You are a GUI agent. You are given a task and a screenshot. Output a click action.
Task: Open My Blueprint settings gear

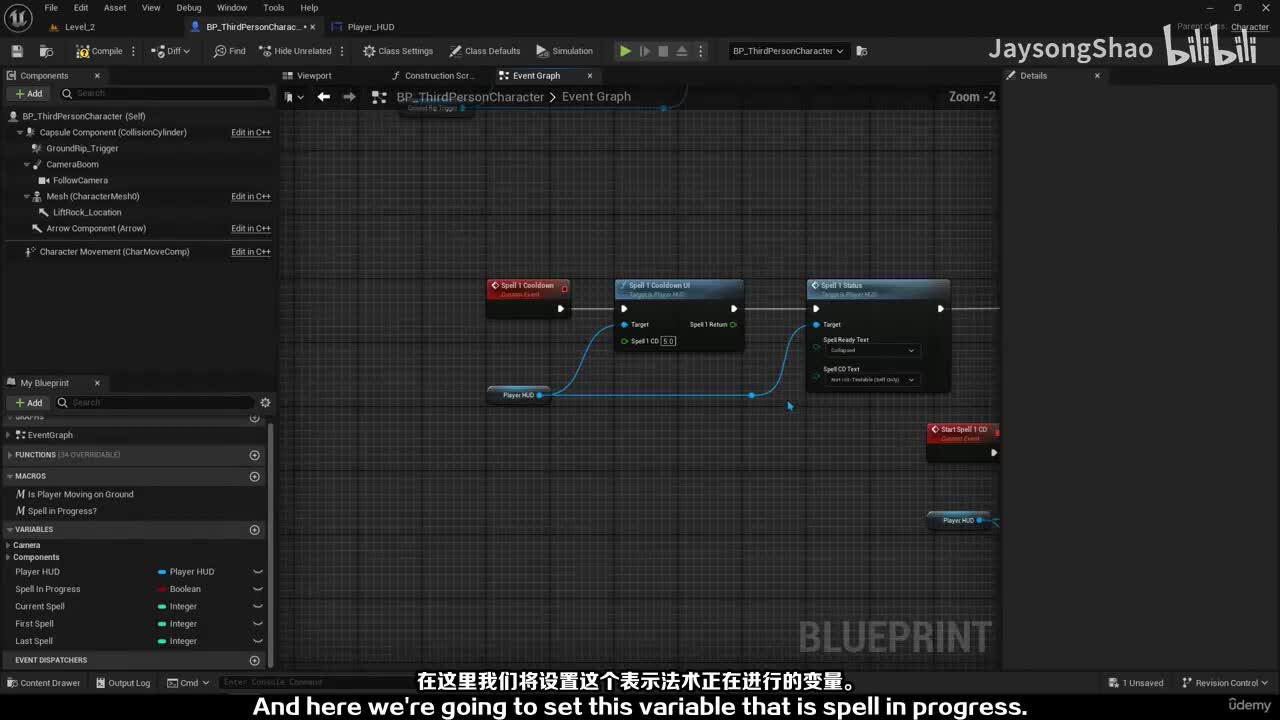[x=265, y=402]
